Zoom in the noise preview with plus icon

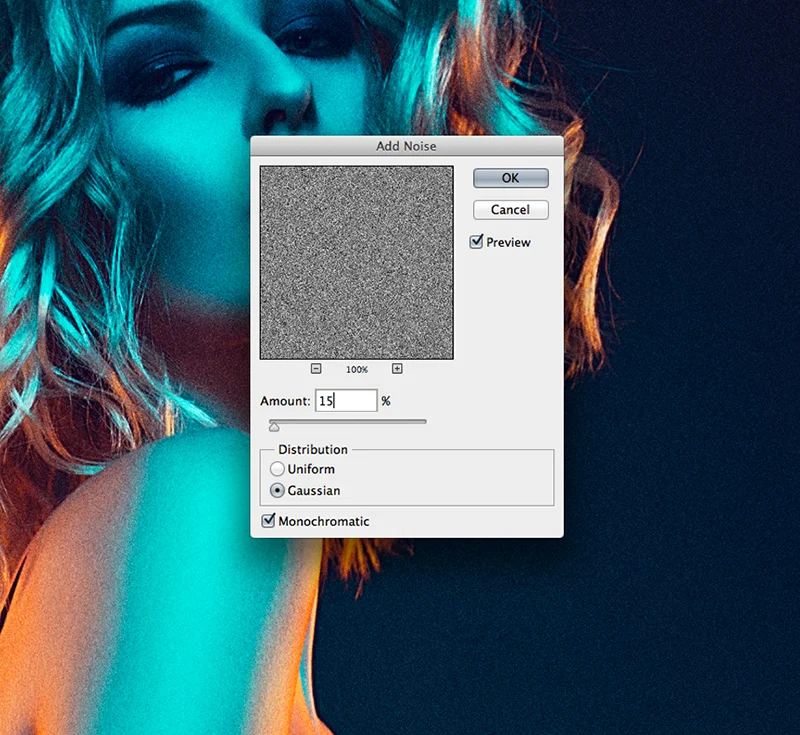click(x=397, y=368)
